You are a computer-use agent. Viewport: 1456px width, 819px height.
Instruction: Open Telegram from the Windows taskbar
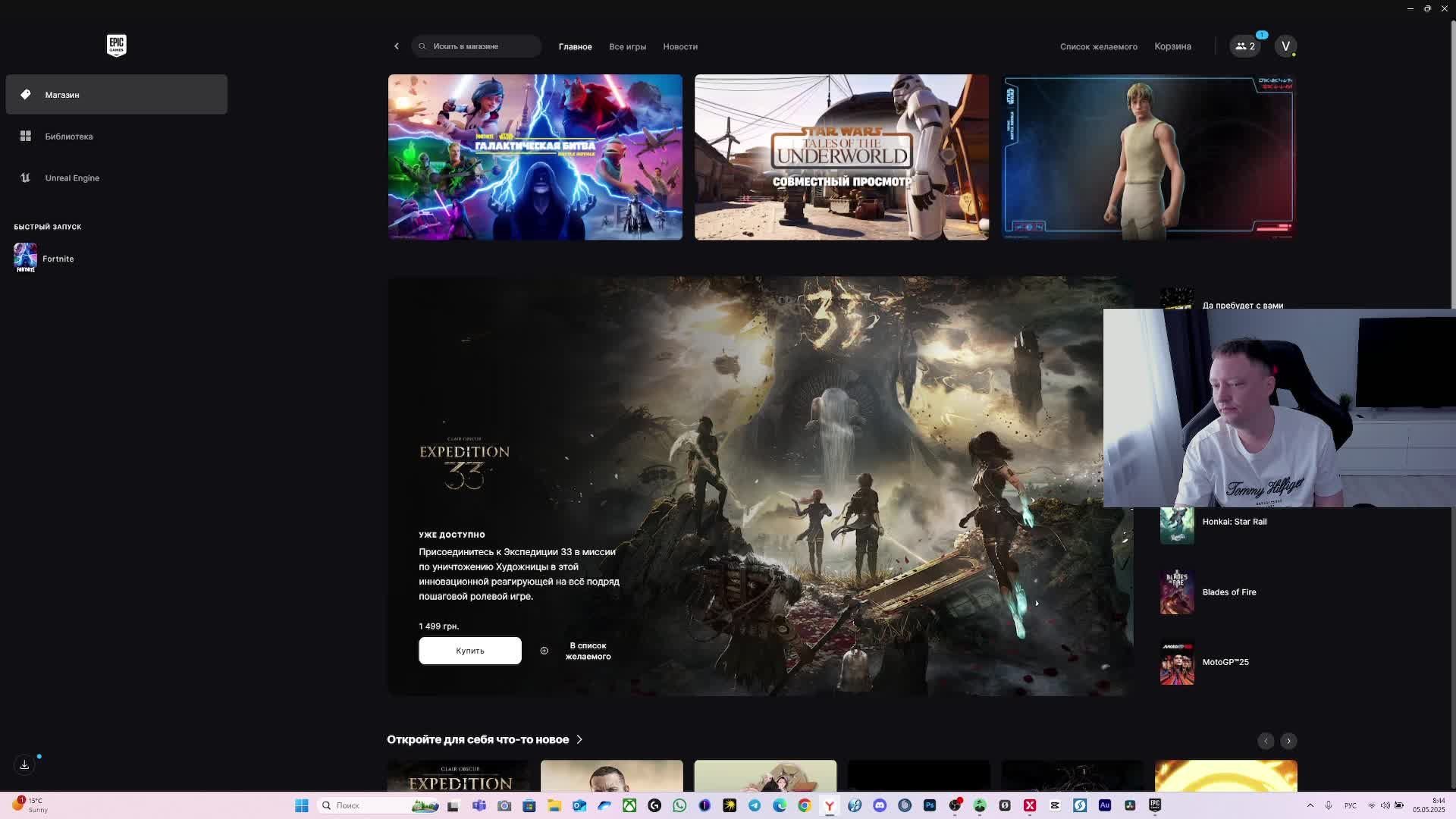(x=755, y=805)
